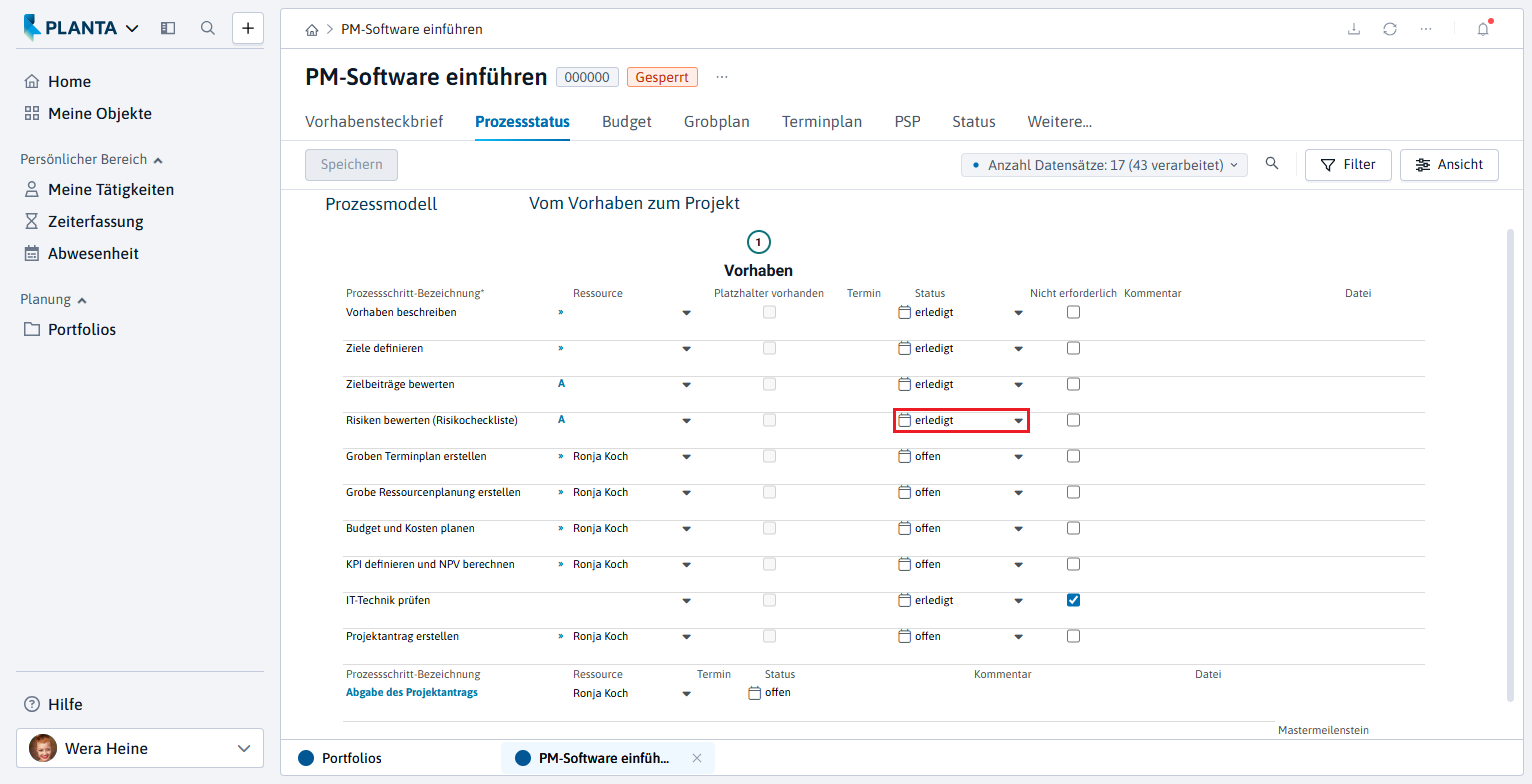Open the notification bell icon
Screen dimensions: 1532x784
point(1483,29)
